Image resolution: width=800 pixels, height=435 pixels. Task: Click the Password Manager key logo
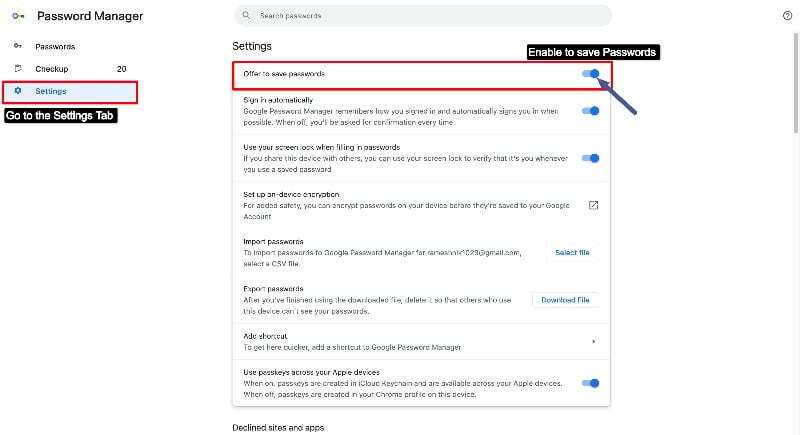(x=18, y=16)
